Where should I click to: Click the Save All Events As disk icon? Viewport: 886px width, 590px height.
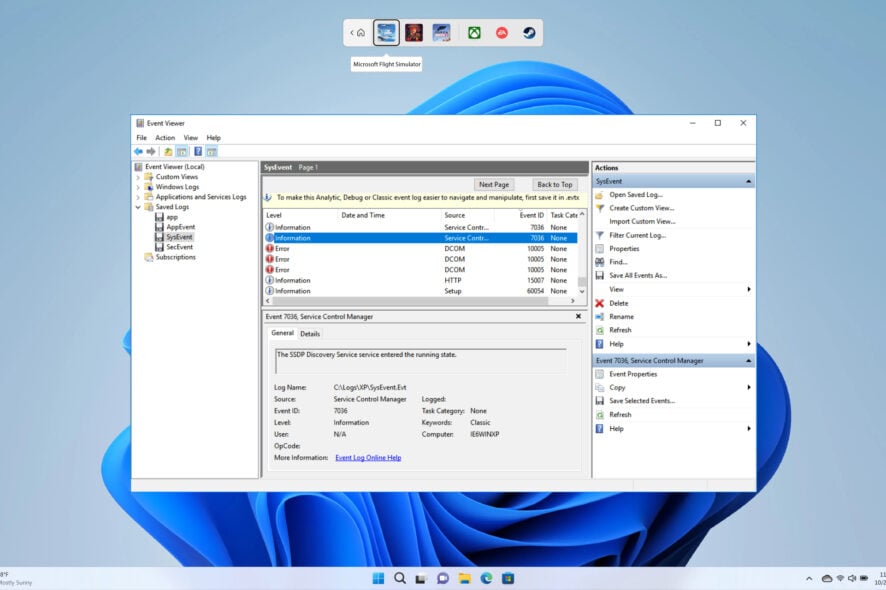600,276
